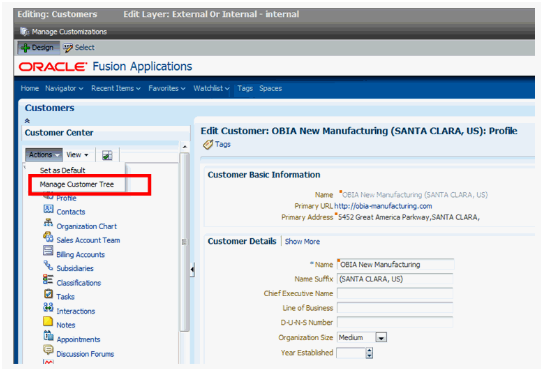Click the toolbar icon beside View menu

click(107, 155)
